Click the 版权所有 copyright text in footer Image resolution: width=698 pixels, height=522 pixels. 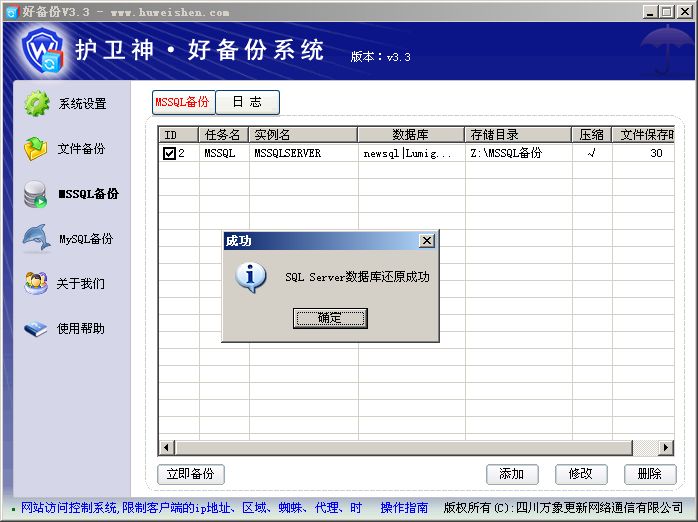[563, 508]
